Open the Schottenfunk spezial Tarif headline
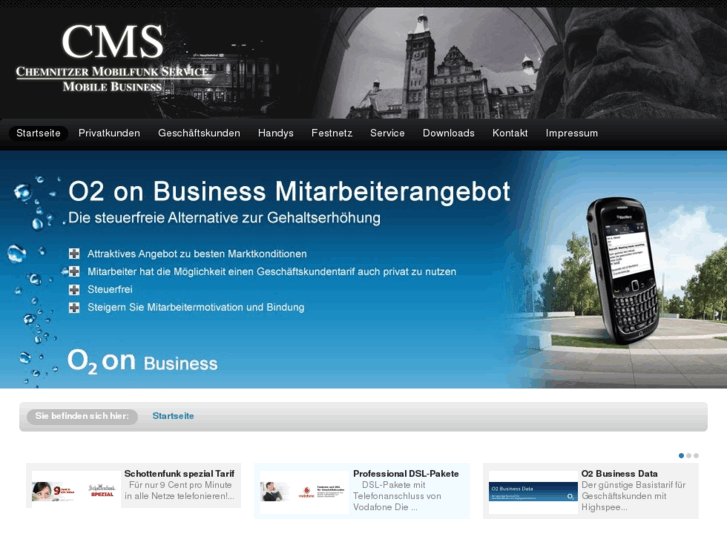Screen dimensions: 727x545 [179, 474]
